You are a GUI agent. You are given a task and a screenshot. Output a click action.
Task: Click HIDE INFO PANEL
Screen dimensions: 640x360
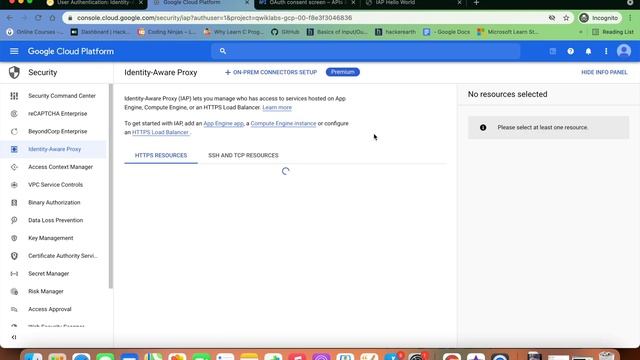(x=604, y=72)
